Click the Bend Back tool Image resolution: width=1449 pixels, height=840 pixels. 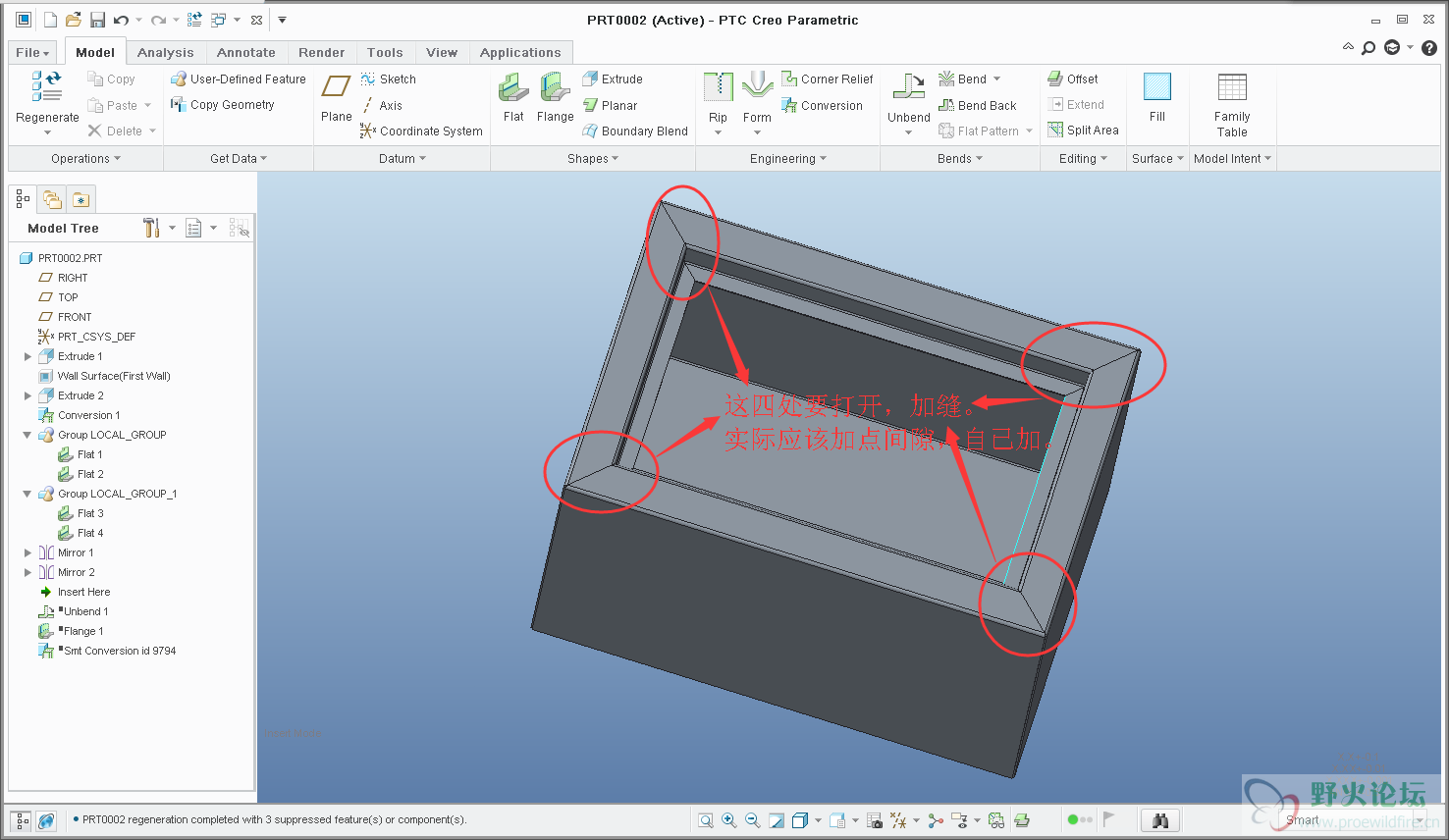[x=977, y=105]
